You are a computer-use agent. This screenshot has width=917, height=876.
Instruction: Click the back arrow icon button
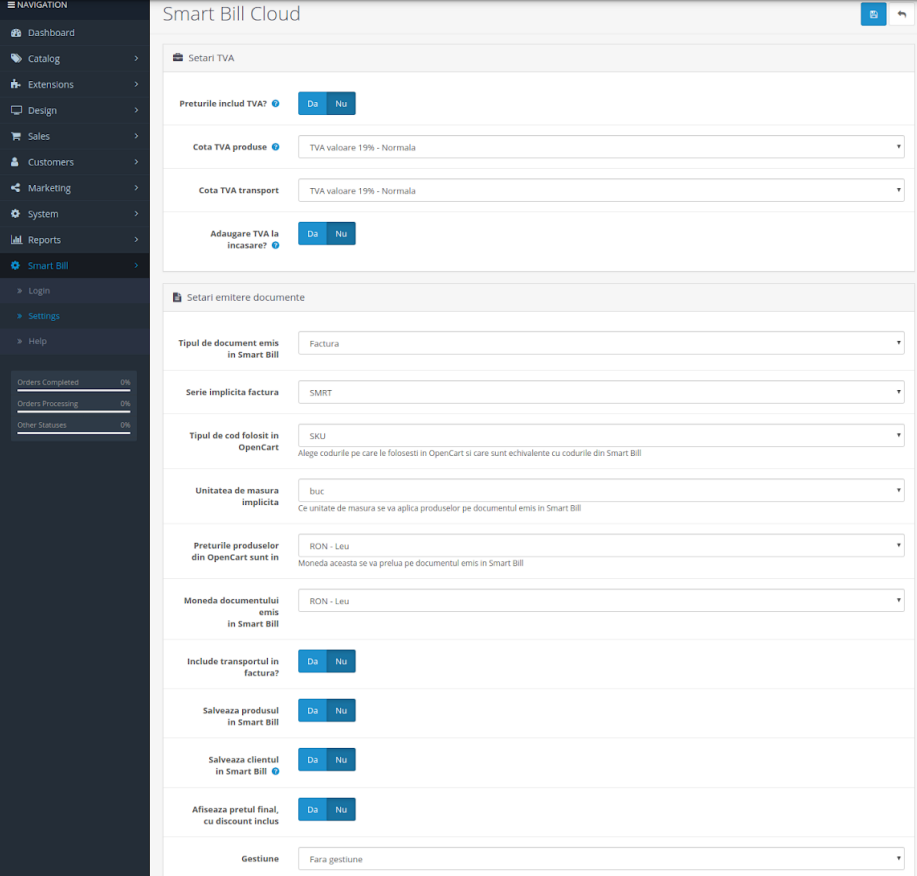(901, 14)
